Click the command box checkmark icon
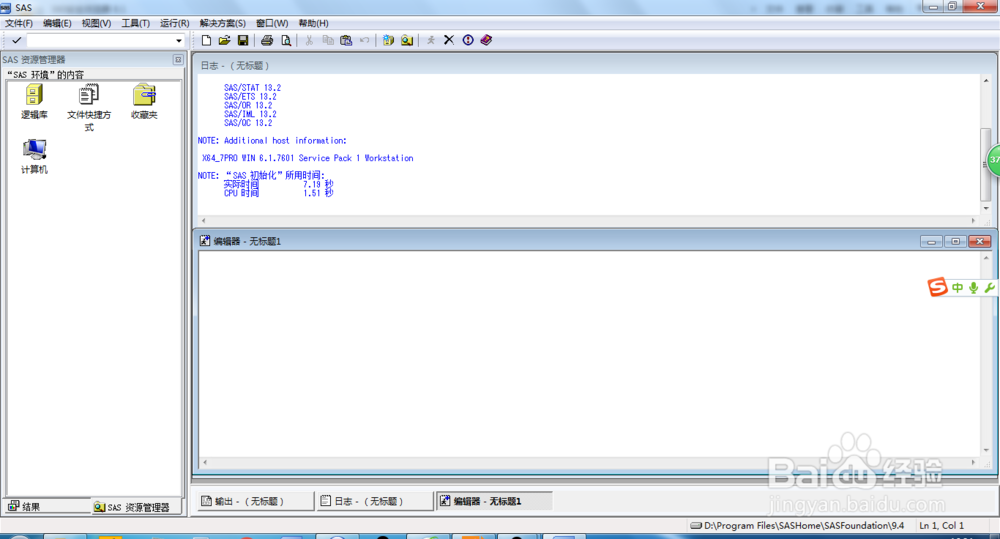Viewport: 1000px width, 539px height. tap(17, 40)
